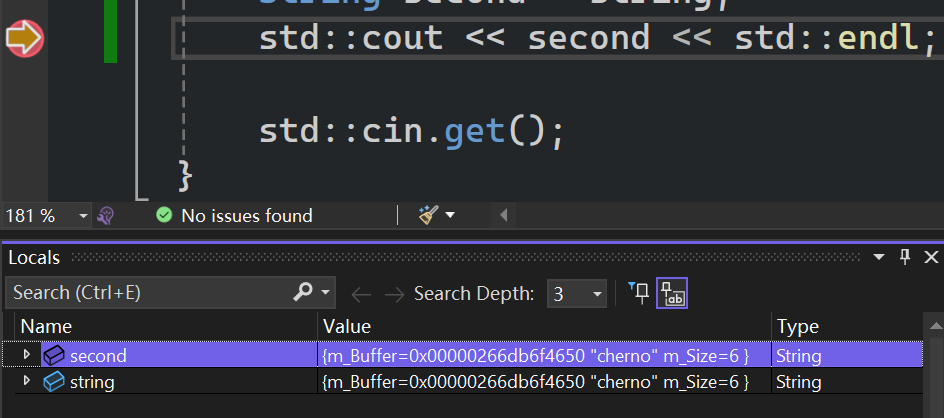Click the magnifier icon in Locals search
The height and width of the screenshot is (418, 944).
[x=303, y=293]
